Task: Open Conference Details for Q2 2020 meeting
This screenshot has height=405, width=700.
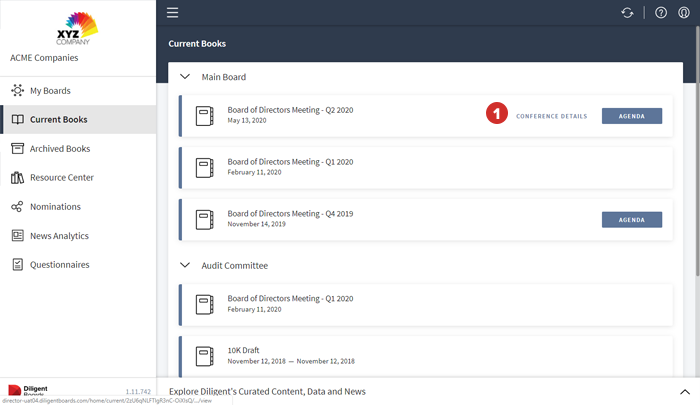Action: tap(552, 116)
